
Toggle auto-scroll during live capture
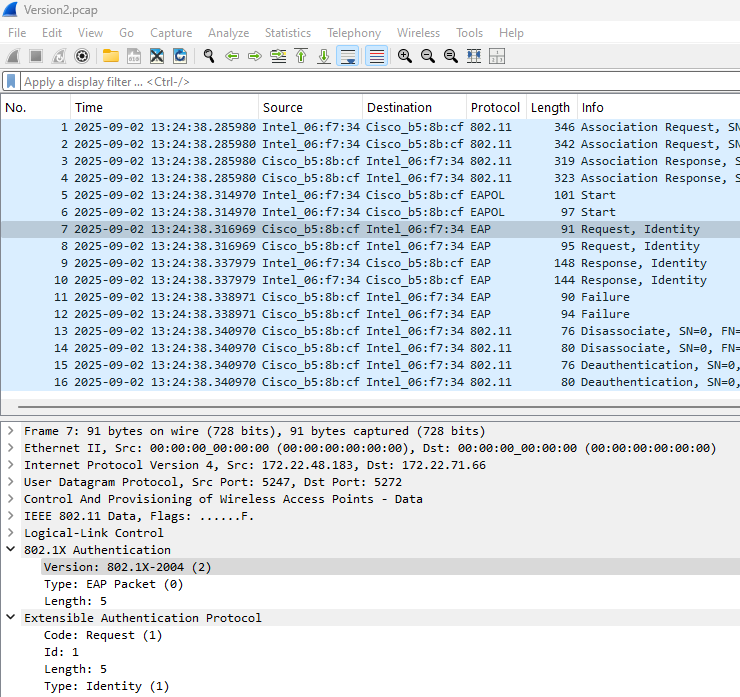pyautogui.click(x=347, y=56)
